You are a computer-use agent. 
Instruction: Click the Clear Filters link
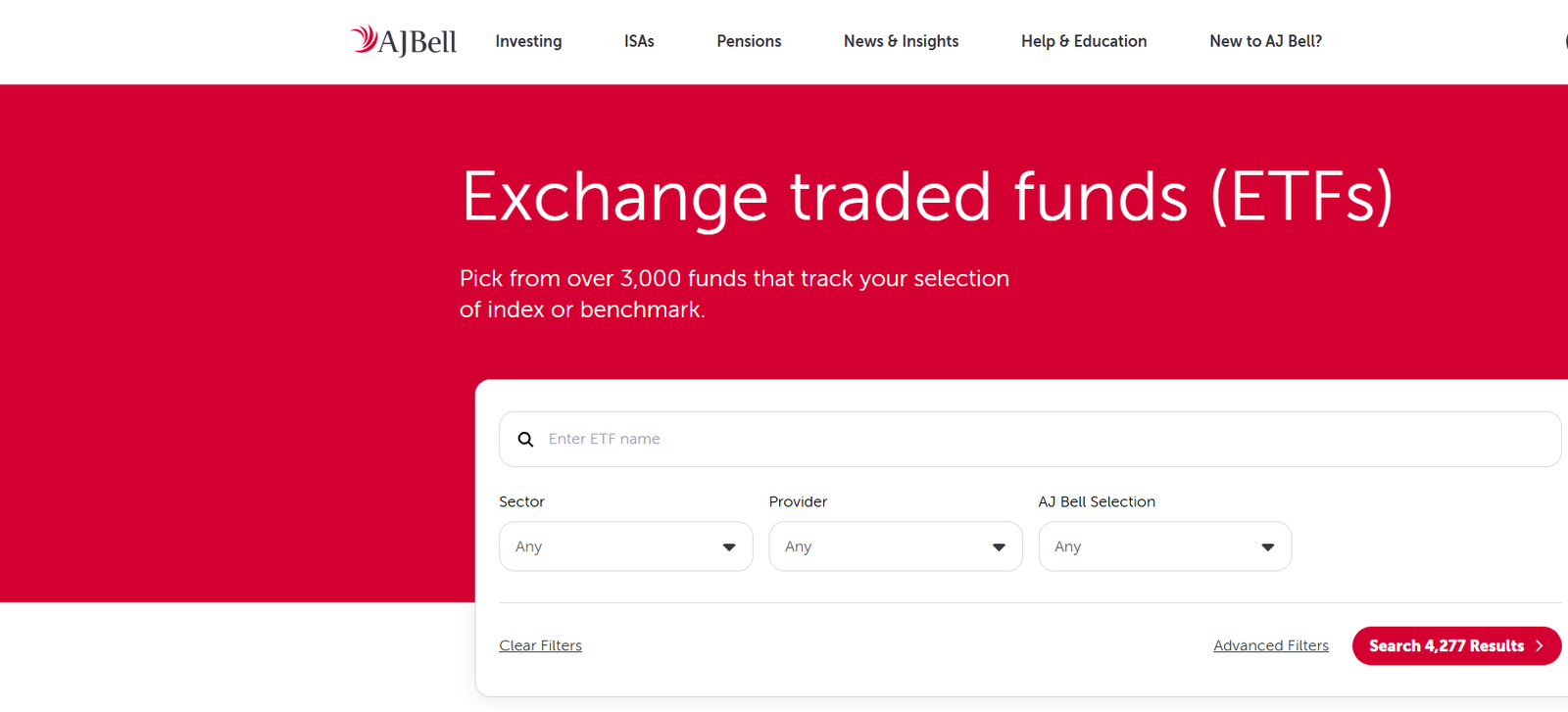[x=540, y=644]
